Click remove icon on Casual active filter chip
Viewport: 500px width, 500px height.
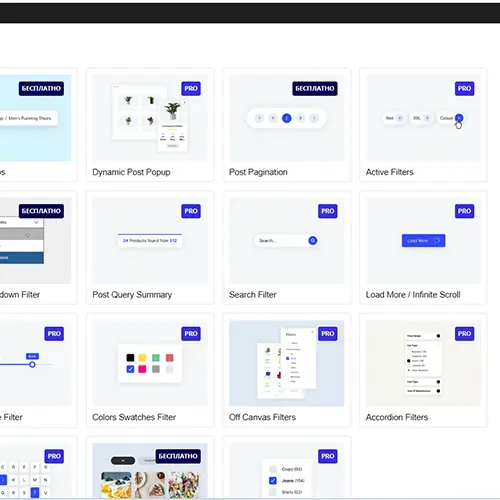click(x=459, y=118)
